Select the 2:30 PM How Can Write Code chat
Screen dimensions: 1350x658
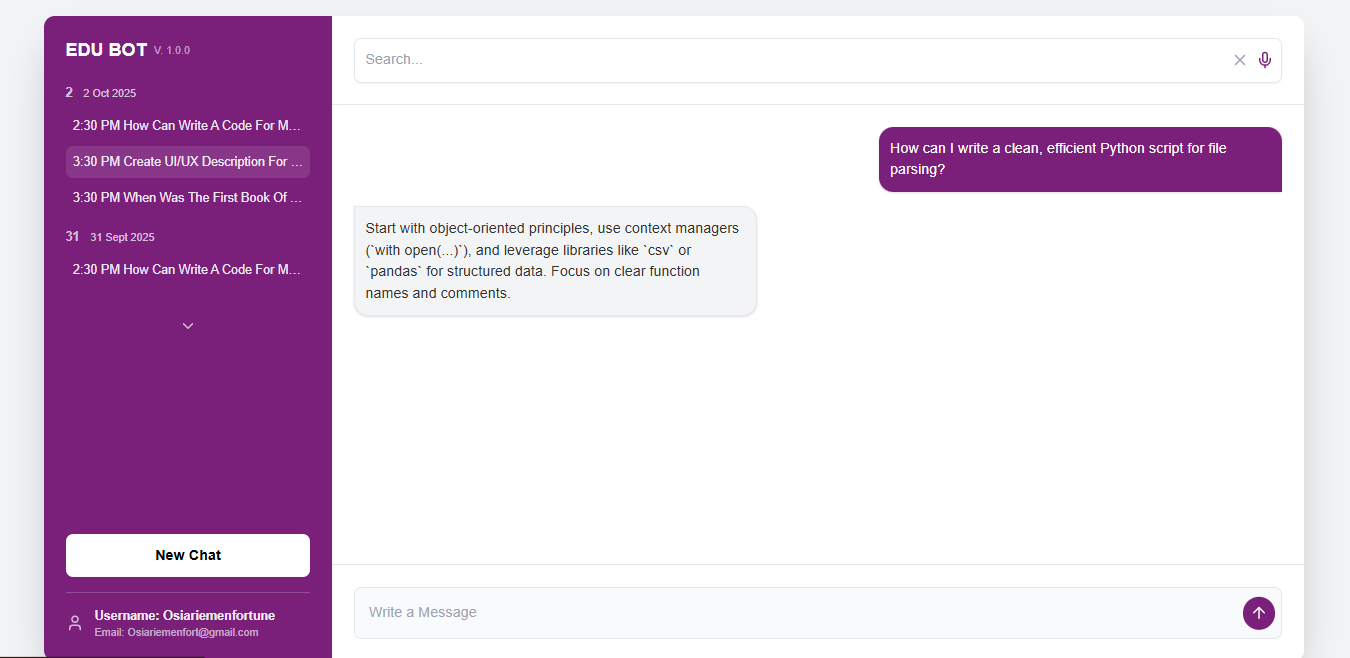(187, 125)
